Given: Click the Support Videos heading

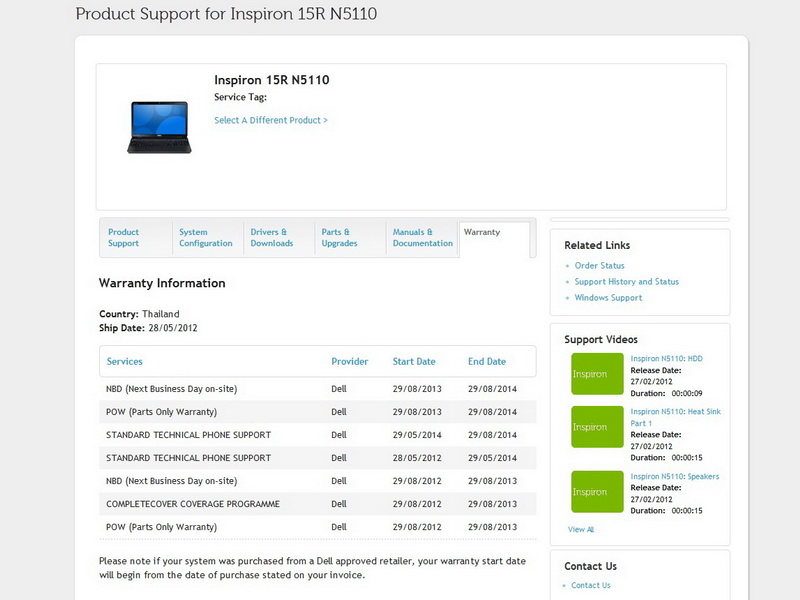Looking at the screenshot, I should pos(601,339).
